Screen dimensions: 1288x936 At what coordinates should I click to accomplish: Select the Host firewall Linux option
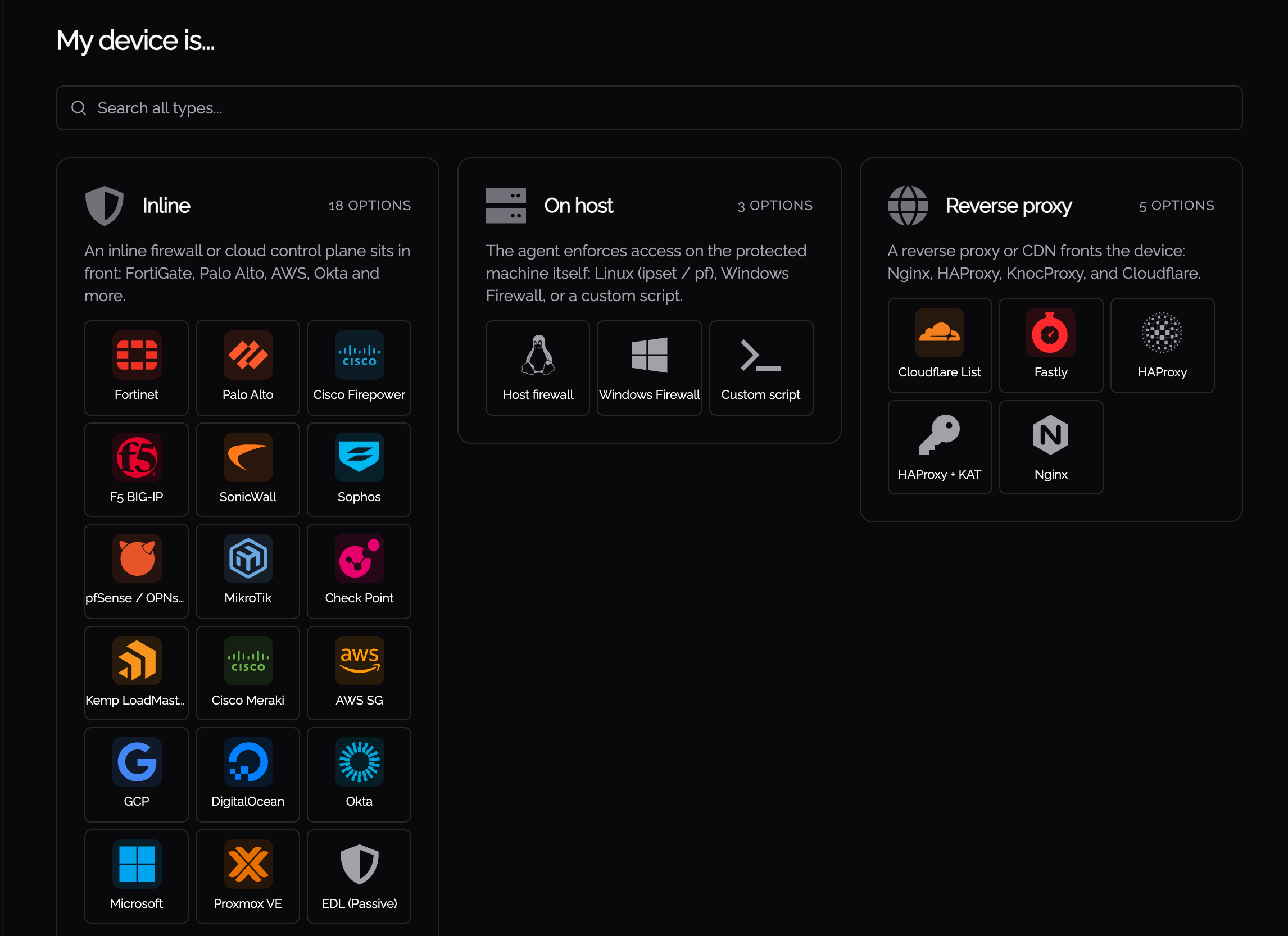pyautogui.click(x=538, y=368)
